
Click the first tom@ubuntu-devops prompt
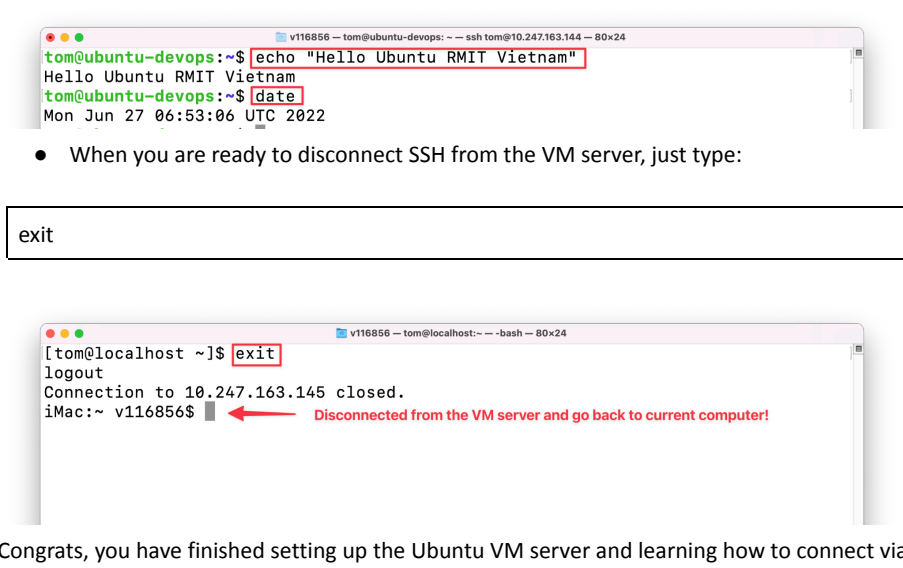pos(144,58)
